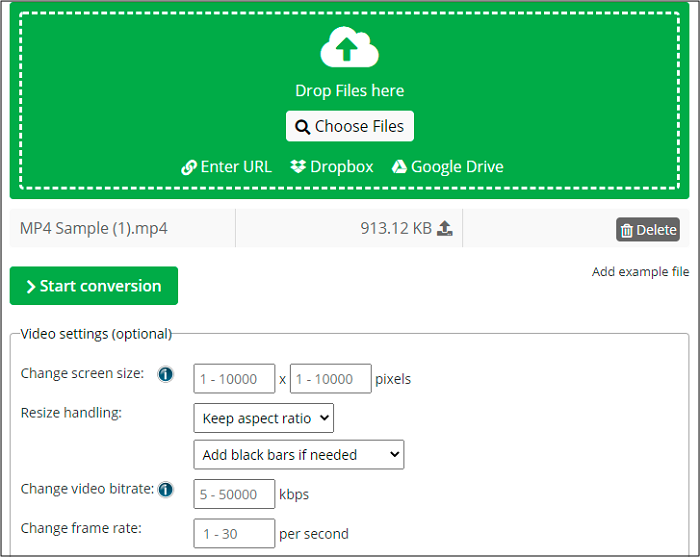Click the info icon next to Change screen size

point(166,374)
